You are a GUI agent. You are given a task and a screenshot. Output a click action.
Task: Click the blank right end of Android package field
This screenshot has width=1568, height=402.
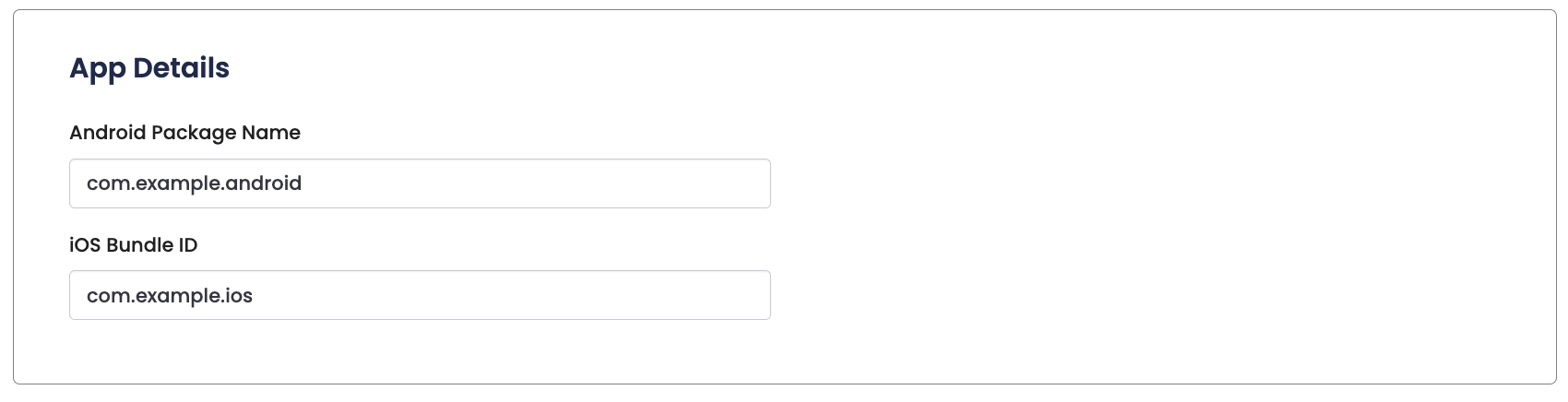coord(719,183)
